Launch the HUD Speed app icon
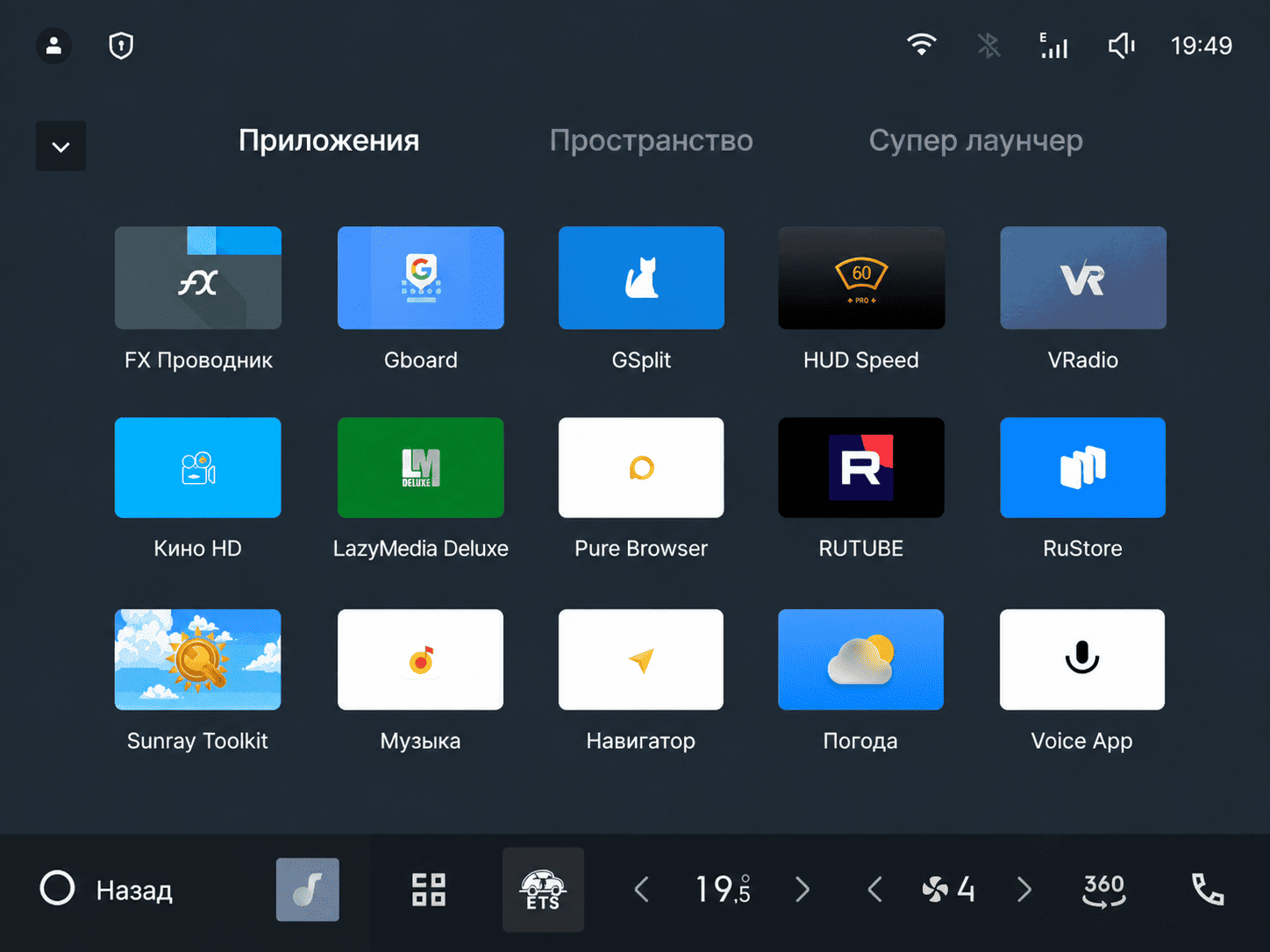 (x=861, y=278)
